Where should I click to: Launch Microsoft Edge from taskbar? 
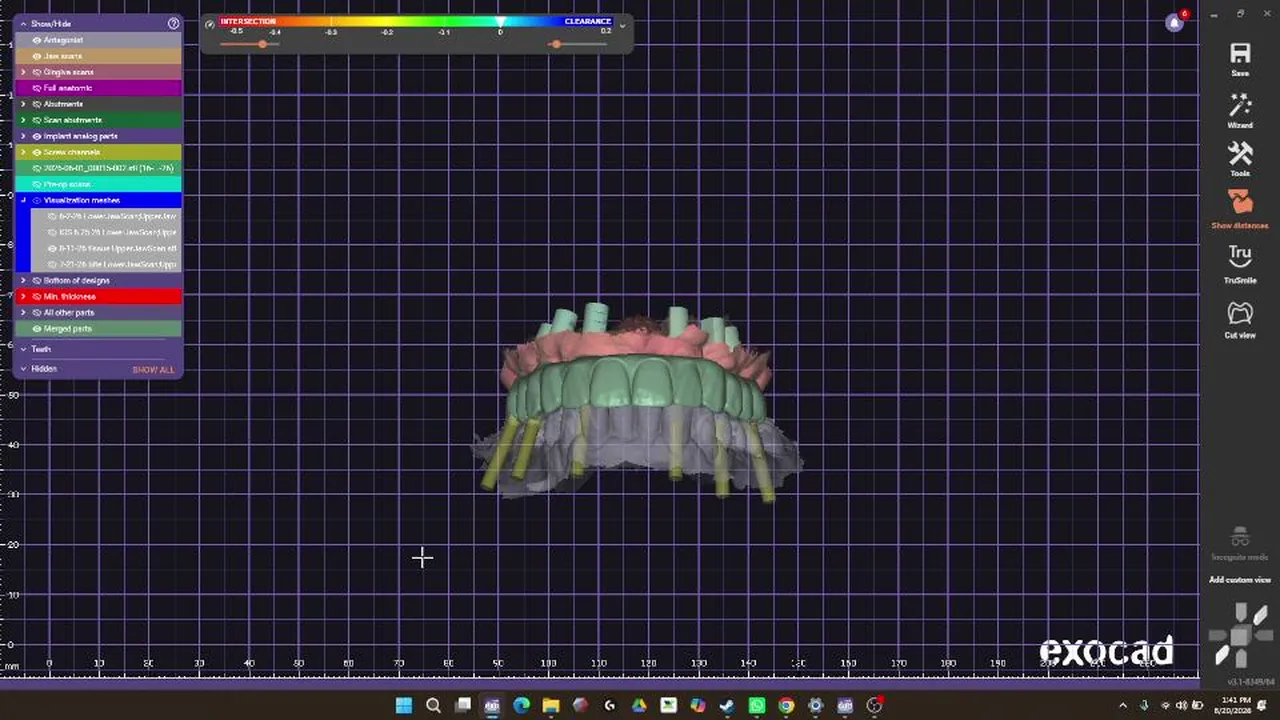point(521,706)
